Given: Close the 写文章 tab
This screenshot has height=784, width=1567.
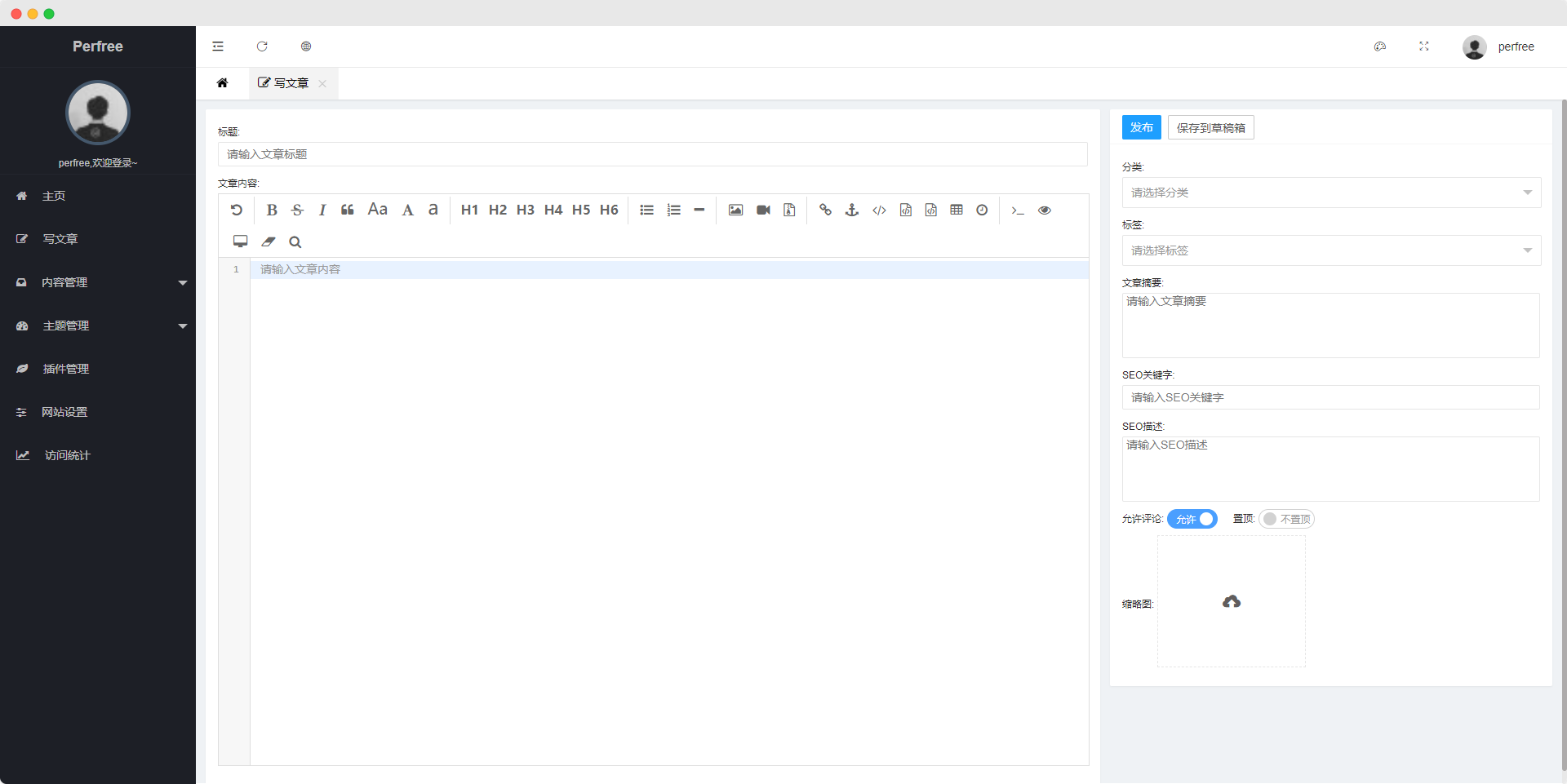Looking at the screenshot, I should click(322, 83).
